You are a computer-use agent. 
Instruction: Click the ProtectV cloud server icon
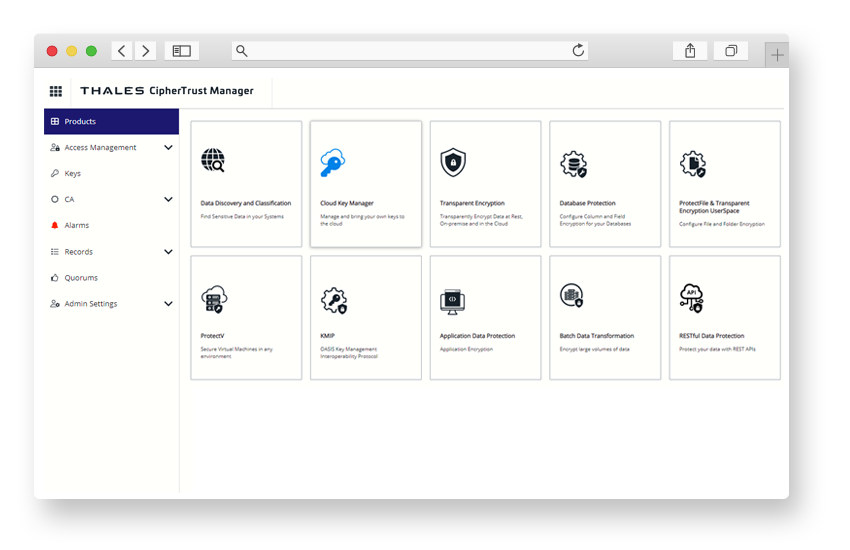point(214,299)
